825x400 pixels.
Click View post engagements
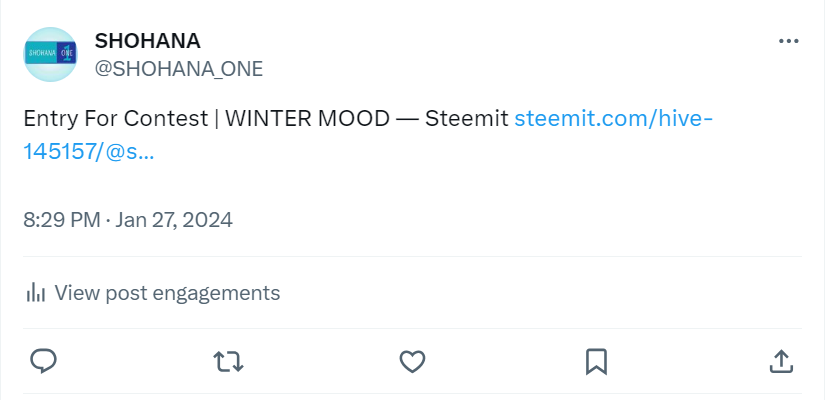coord(167,293)
